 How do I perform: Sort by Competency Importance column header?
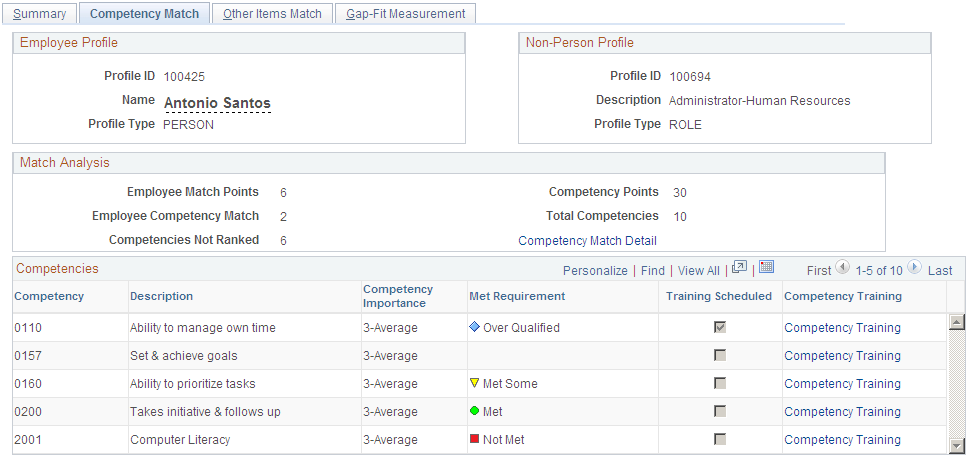pyautogui.click(x=398, y=296)
